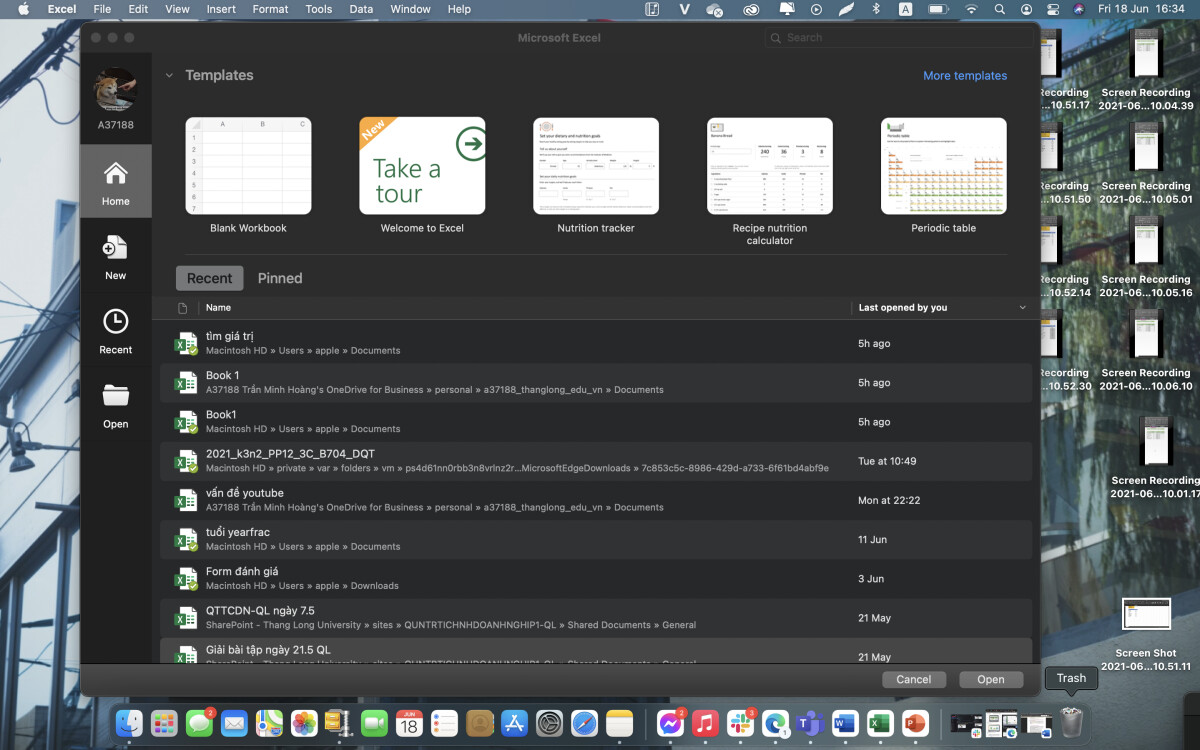Open the Data menu
1200x750 pixels.
click(x=361, y=9)
